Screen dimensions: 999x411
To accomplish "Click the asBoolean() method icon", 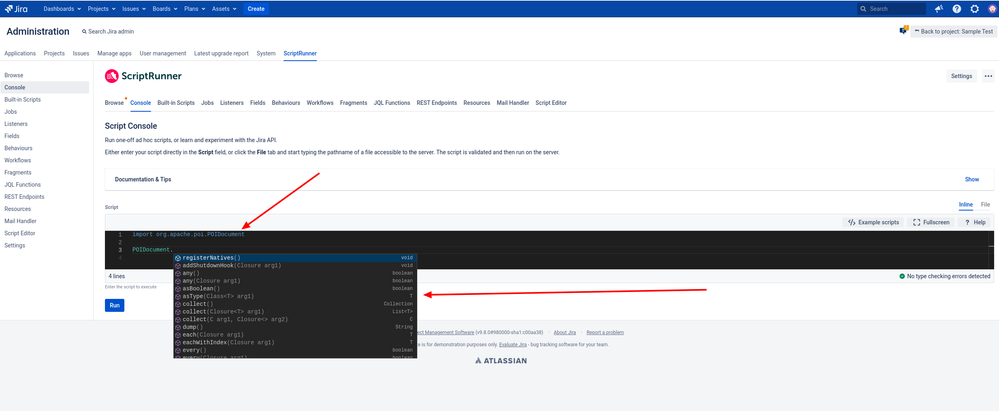I will point(178,289).
